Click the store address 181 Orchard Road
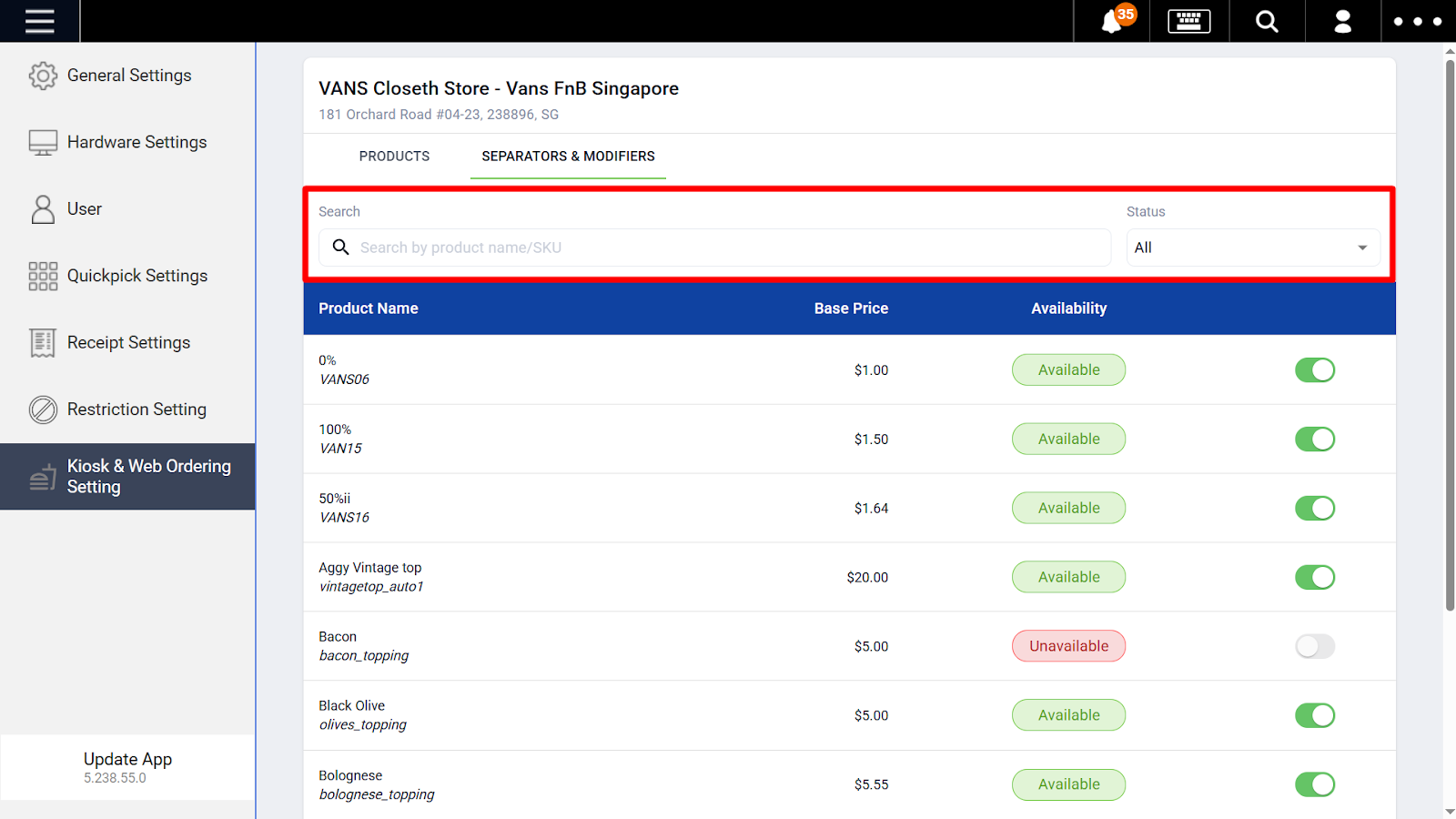Screen dimensions: 1456x819 coord(439,115)
